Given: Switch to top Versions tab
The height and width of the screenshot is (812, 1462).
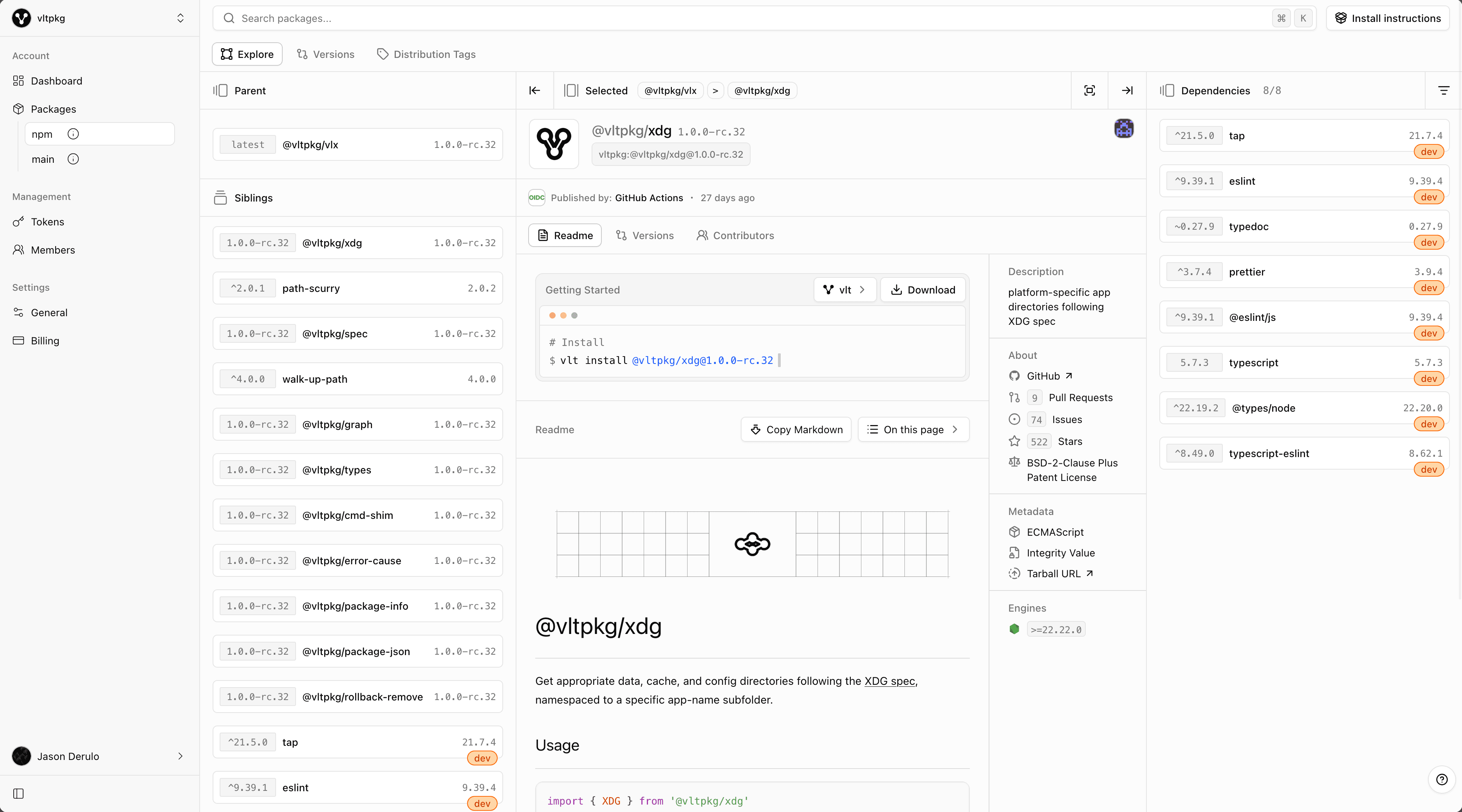Looking at the screenshot, I should pyautogui.click(x=325, y=54).
